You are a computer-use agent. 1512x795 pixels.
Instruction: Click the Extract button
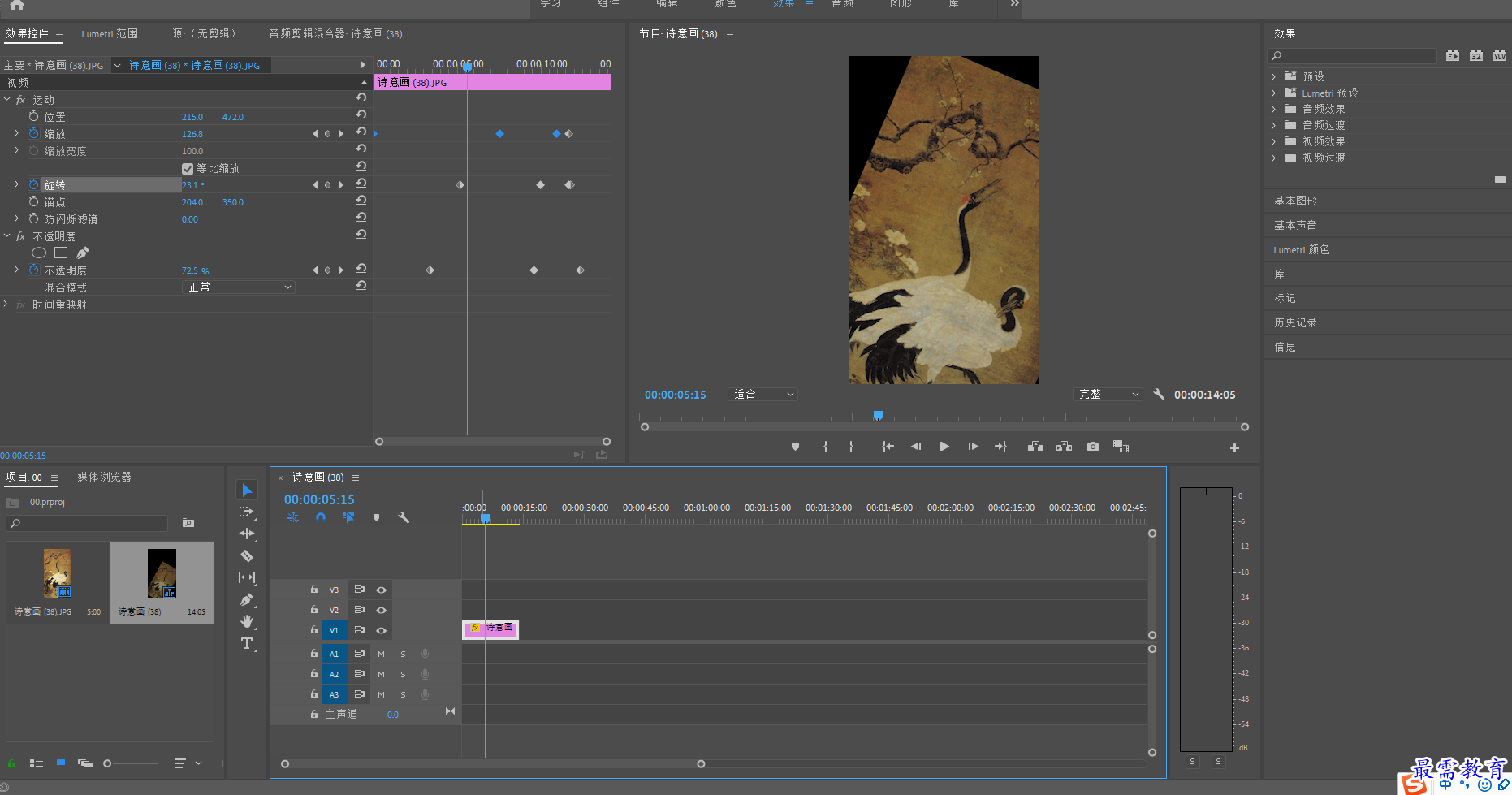point(1064,446)
